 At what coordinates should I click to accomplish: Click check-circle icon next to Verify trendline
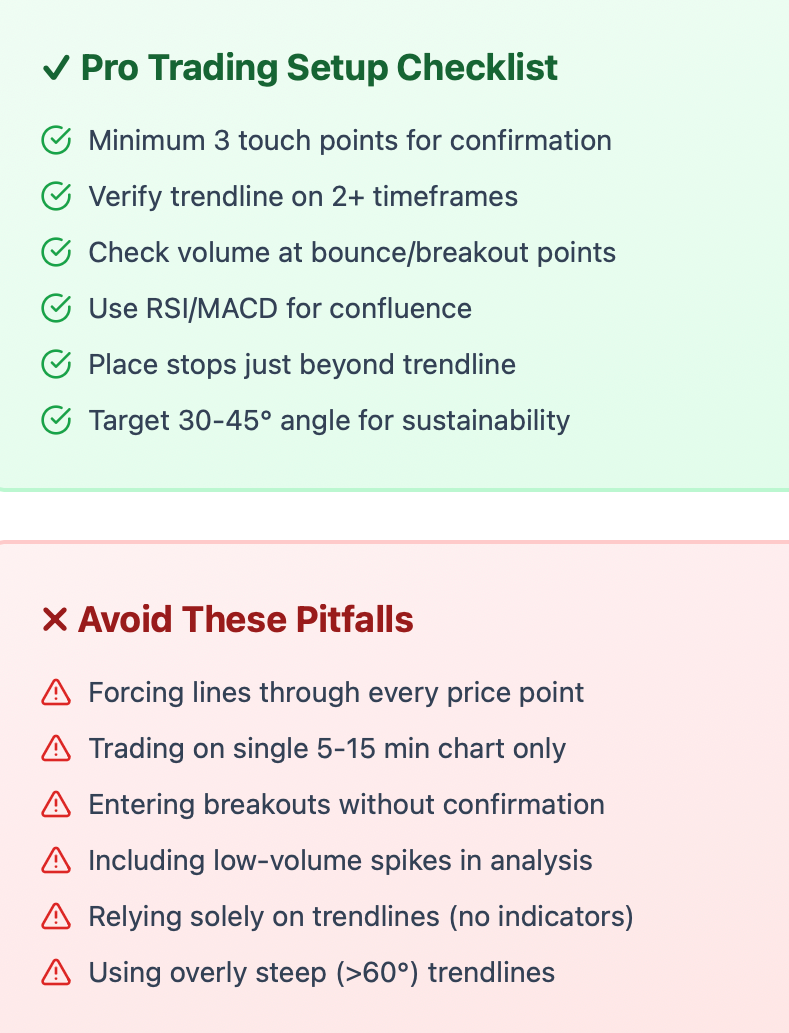tap(56, 196)
